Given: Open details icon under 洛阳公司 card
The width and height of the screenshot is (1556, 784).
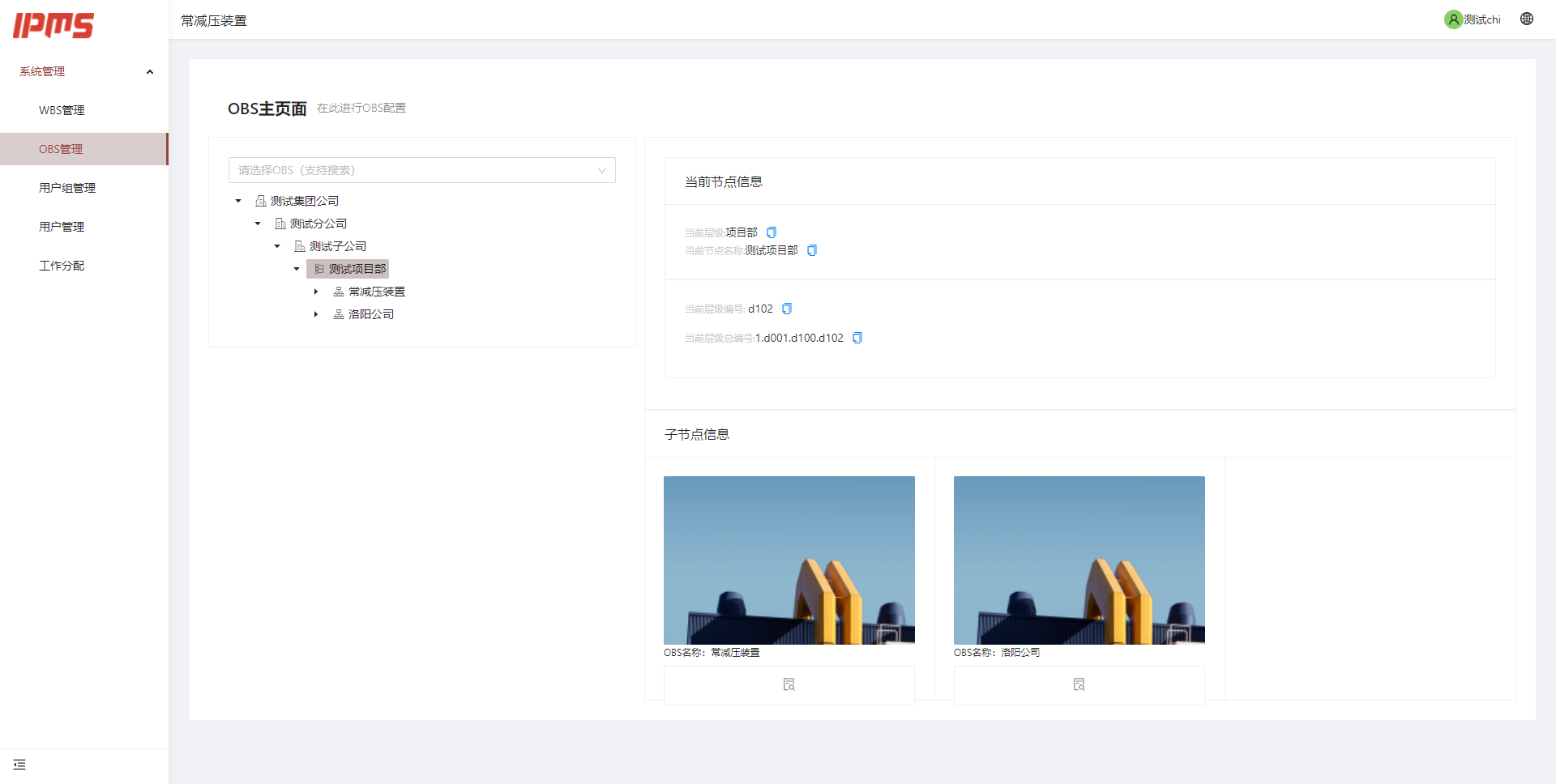Looking at the screenshot, I should coord(1079,684).
